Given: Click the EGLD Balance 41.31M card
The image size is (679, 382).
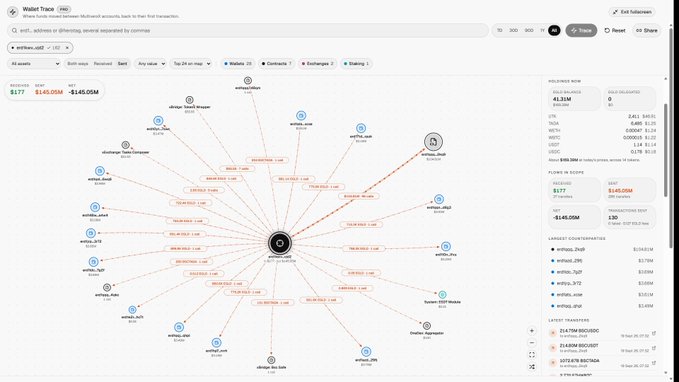Looking at the screenshot, I should [575, 98].
